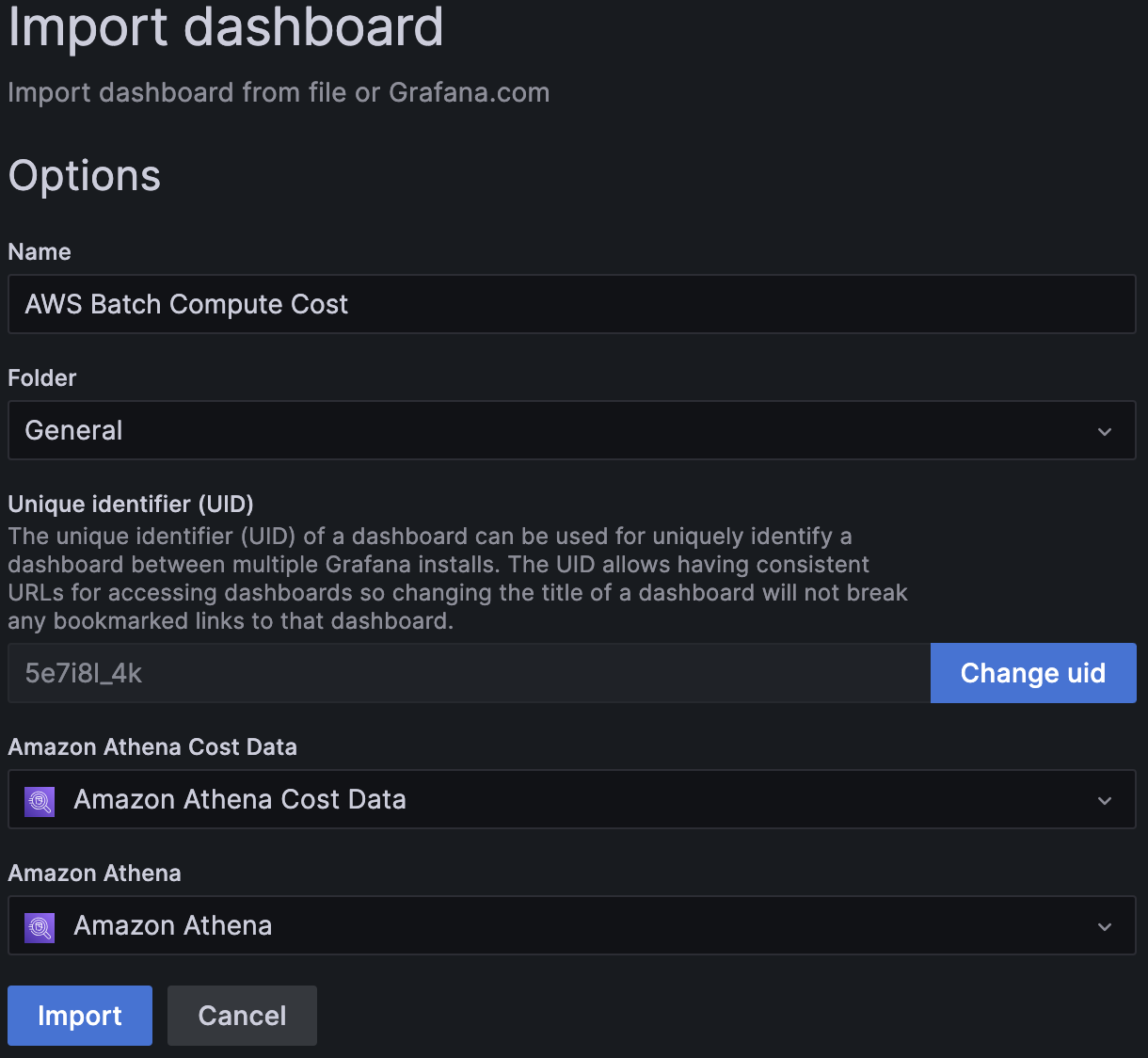Click the Options heading
Screen dimensions: 1148x1058
[x=85, y=176]
